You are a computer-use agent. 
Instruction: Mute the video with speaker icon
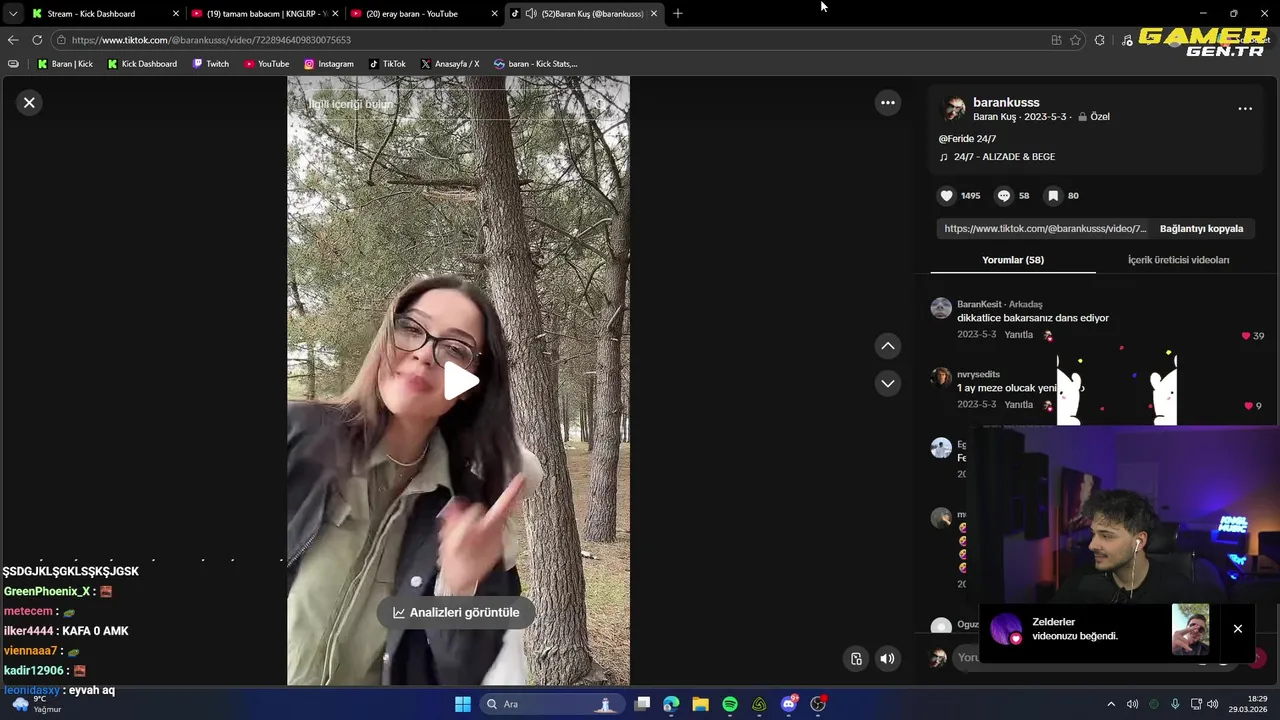887,658
